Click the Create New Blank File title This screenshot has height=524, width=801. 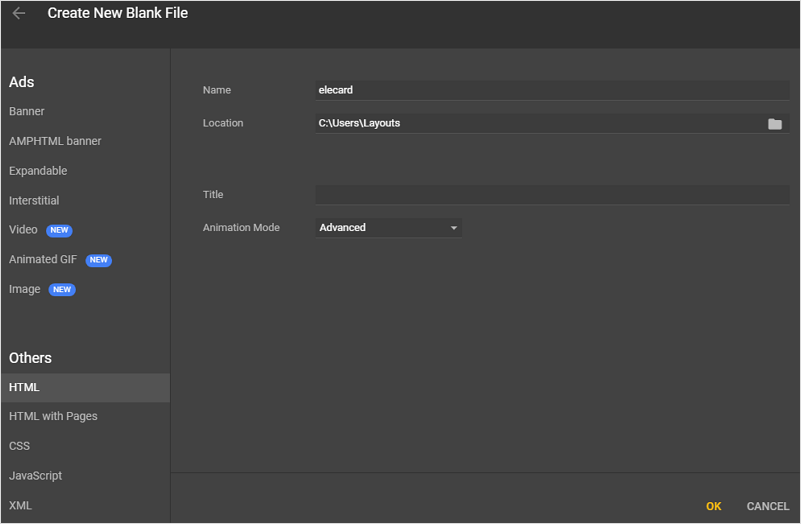pos(117,13)
